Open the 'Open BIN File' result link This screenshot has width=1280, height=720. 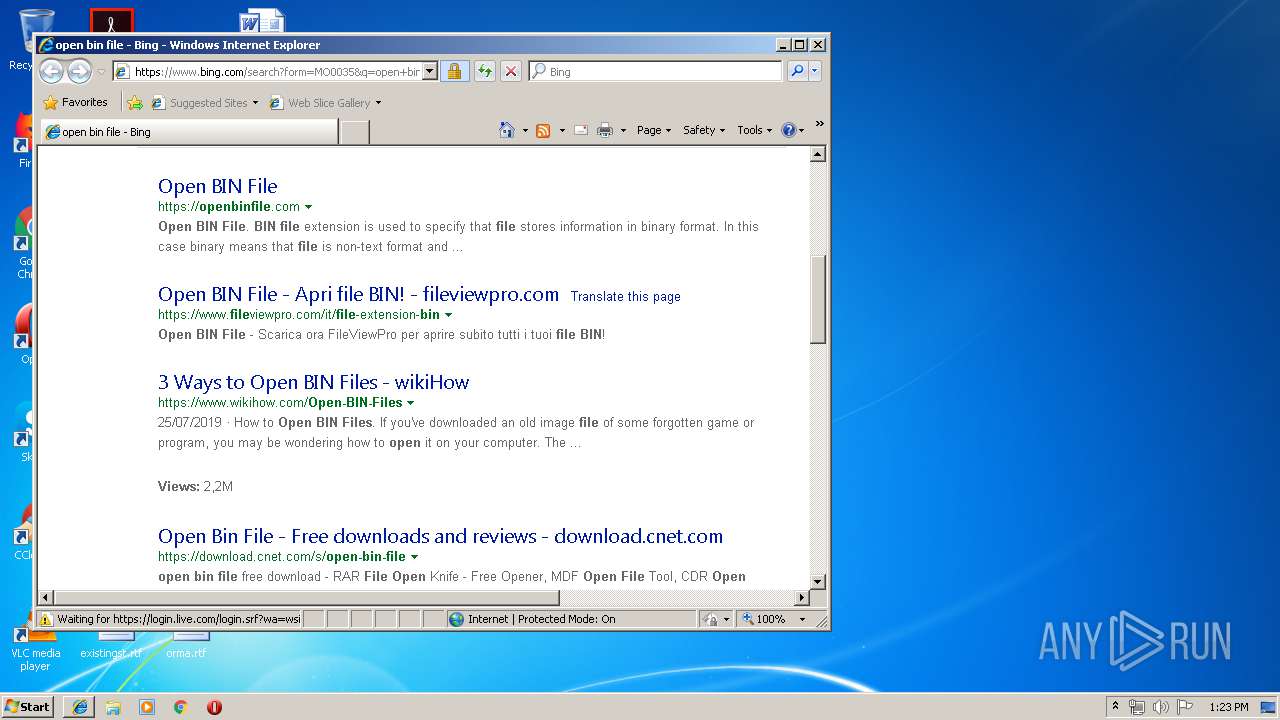218,186
